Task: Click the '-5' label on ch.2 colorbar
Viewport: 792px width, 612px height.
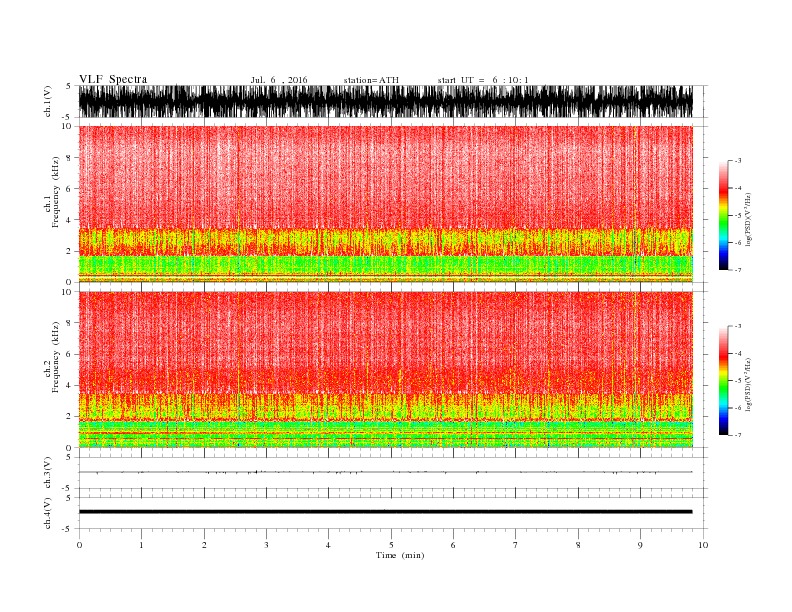Action: (x=737, y=381)
